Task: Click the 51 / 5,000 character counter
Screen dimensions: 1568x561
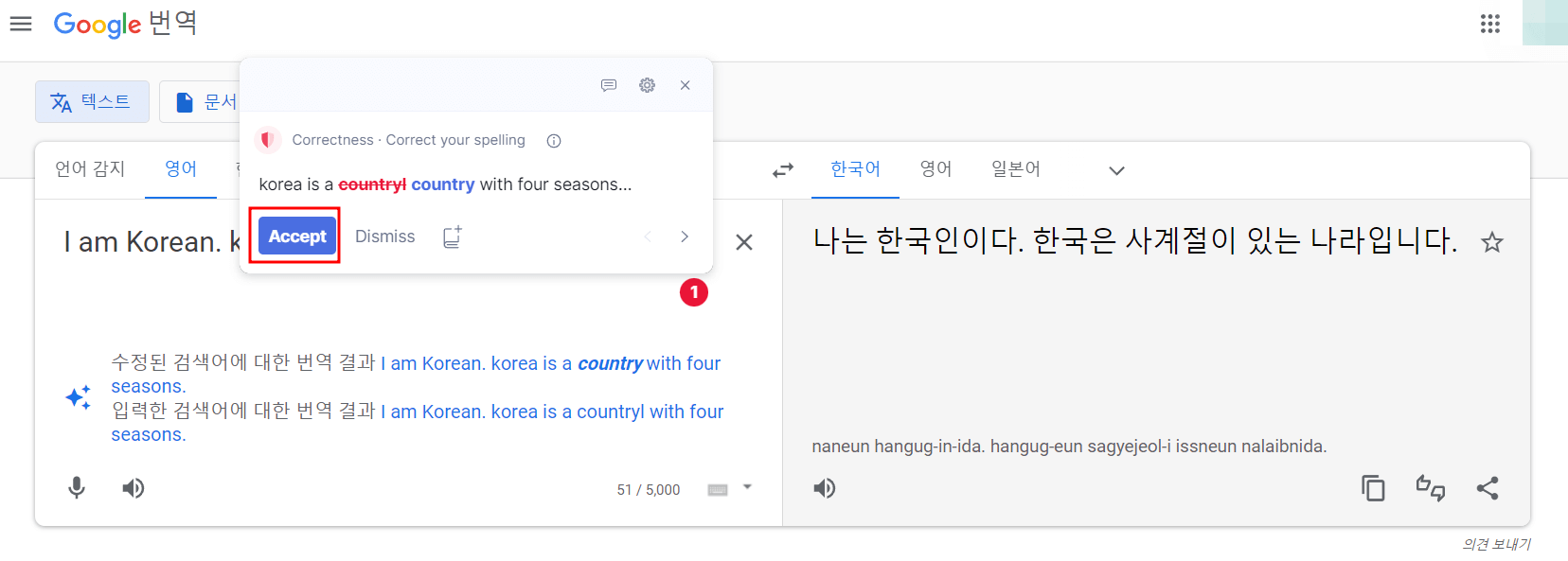Action: pyautogui.click(x=649, y=490)
